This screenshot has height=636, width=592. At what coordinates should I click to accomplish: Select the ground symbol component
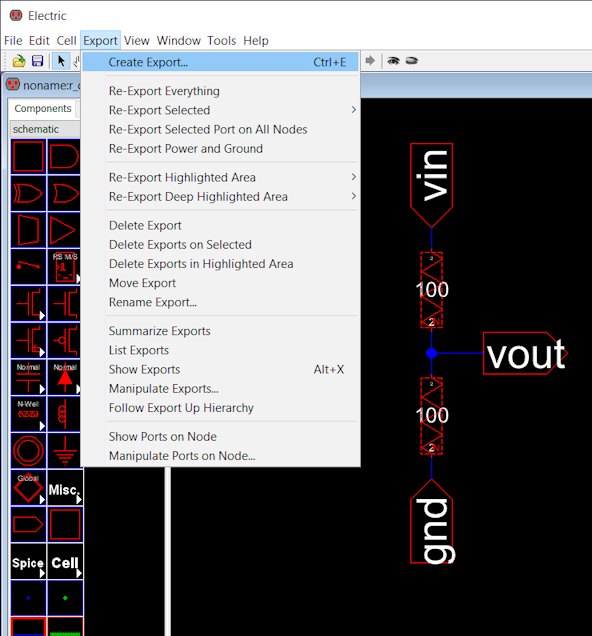65,451
